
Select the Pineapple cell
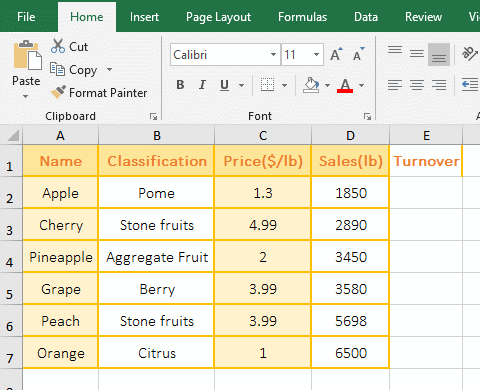[x=60, y=257]
